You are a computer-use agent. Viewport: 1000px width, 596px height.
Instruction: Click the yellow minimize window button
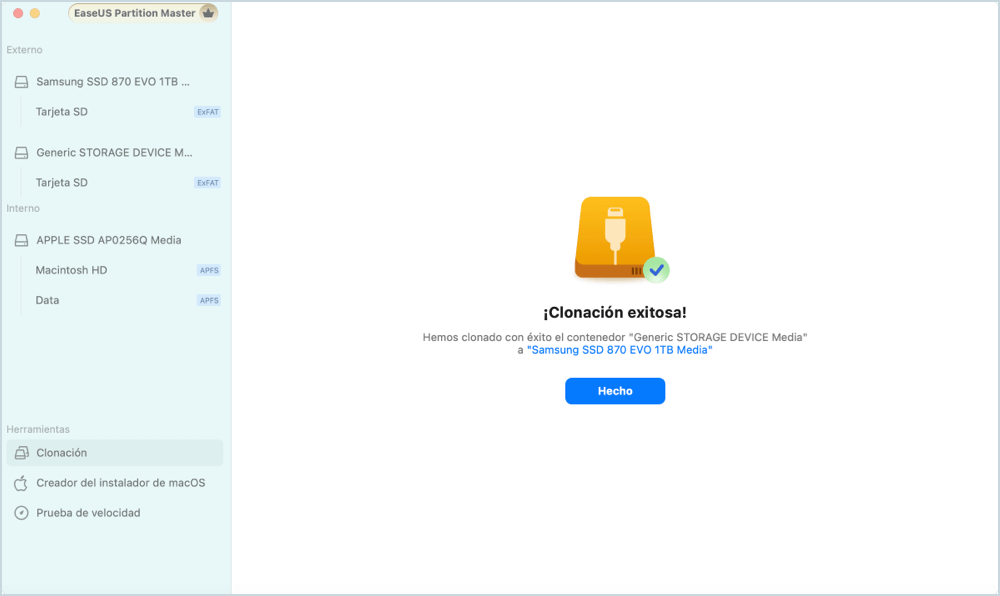[34, 13]
